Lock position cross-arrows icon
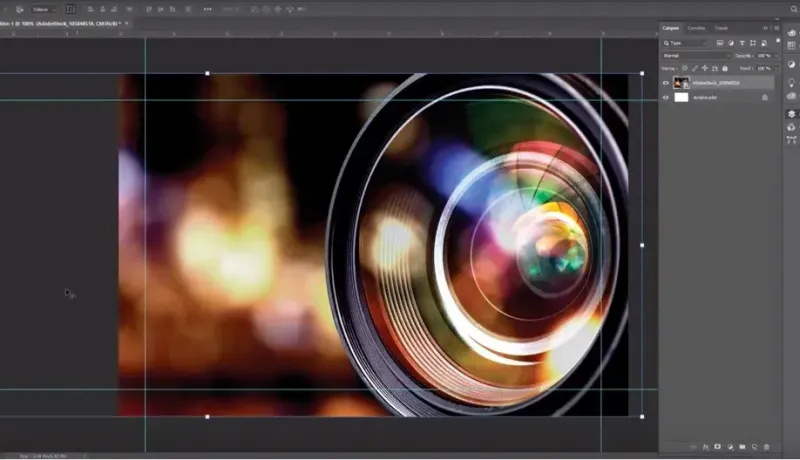Image resolution: width=800 pixels, height=460 pixels. pyautogui.click(x=705, y=68)
